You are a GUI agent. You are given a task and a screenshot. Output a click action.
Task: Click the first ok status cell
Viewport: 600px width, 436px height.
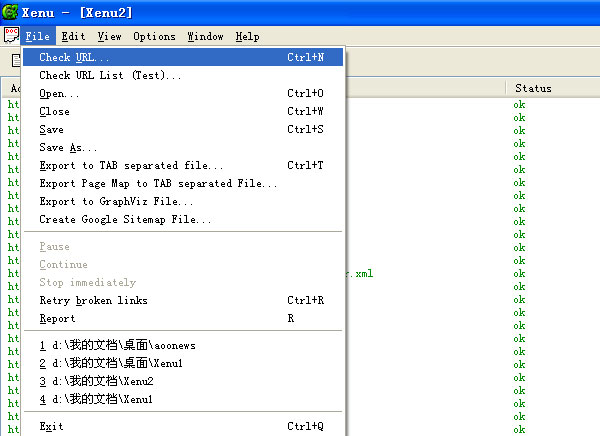coord(519,105)
